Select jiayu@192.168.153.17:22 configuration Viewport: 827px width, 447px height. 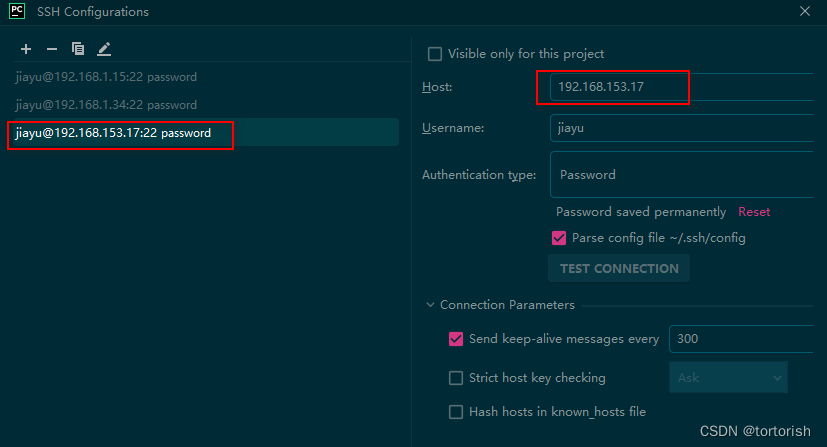pos(113,133)
